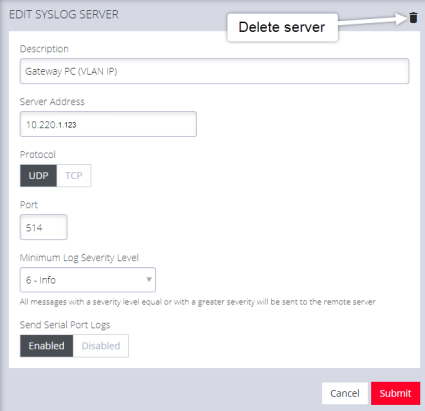Viewport: 425px width, 411px height.
Task: Click the Protocol label text
Action: pyautogui.click(x=38, y=155)
